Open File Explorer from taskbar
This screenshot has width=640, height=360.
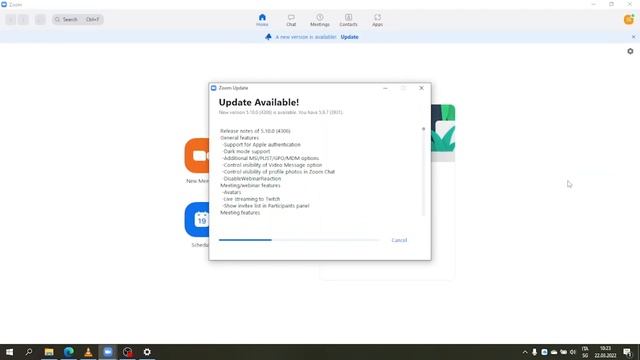coord(49,352)
